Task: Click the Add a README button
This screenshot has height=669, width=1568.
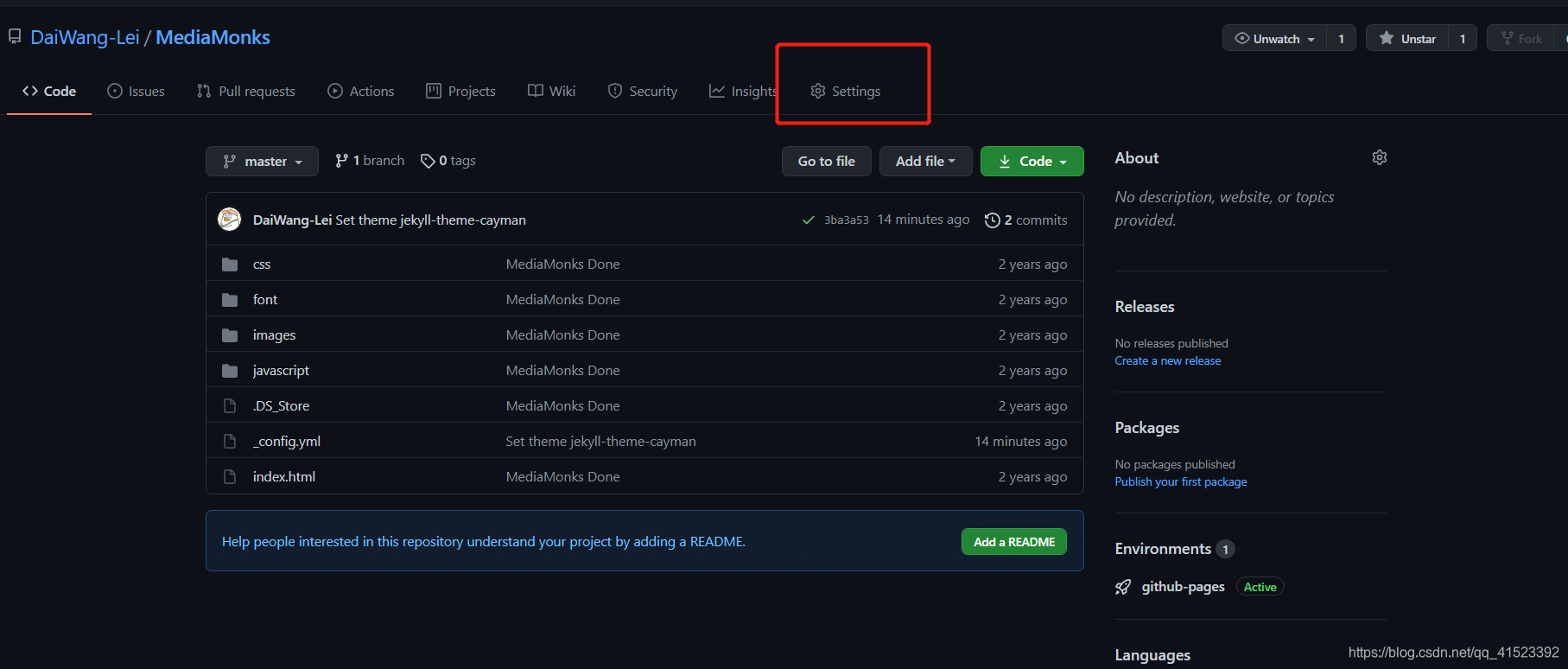Action: click(x=1014, y=542)
